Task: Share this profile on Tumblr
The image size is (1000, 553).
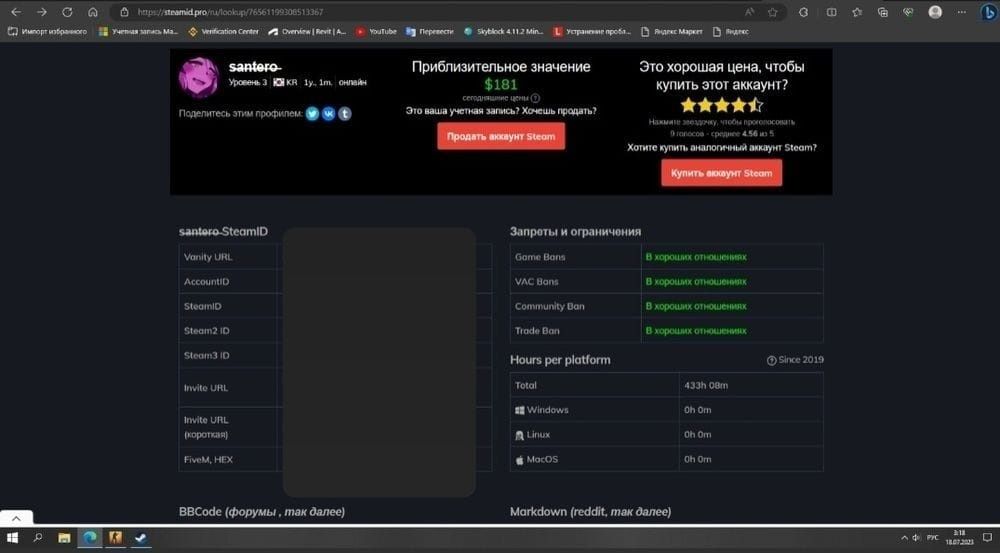Action: pos(344,114)
